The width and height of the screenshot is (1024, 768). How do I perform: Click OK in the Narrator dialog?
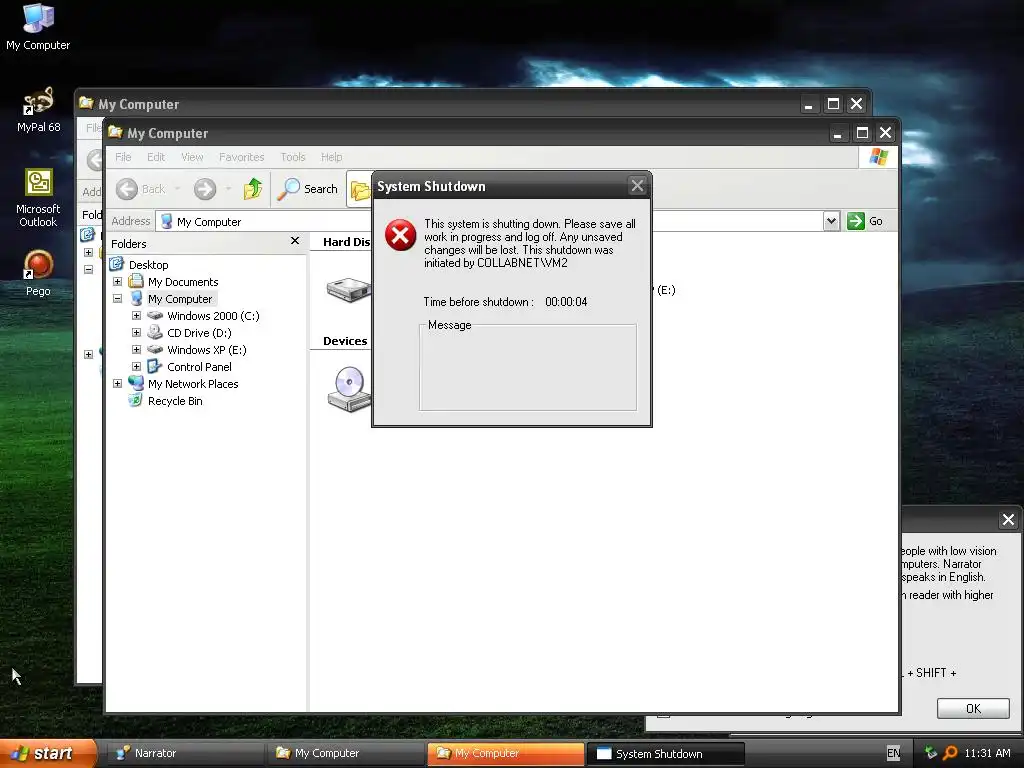[x=973, y=709]
